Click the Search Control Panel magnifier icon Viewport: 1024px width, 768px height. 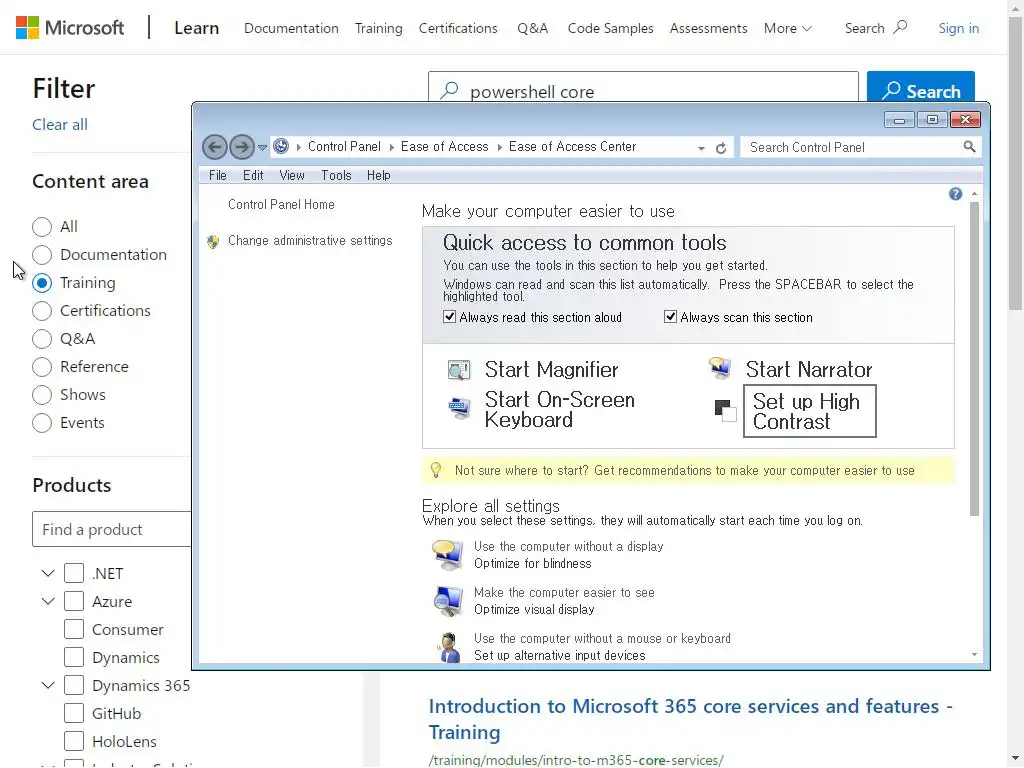coord(969,147)
